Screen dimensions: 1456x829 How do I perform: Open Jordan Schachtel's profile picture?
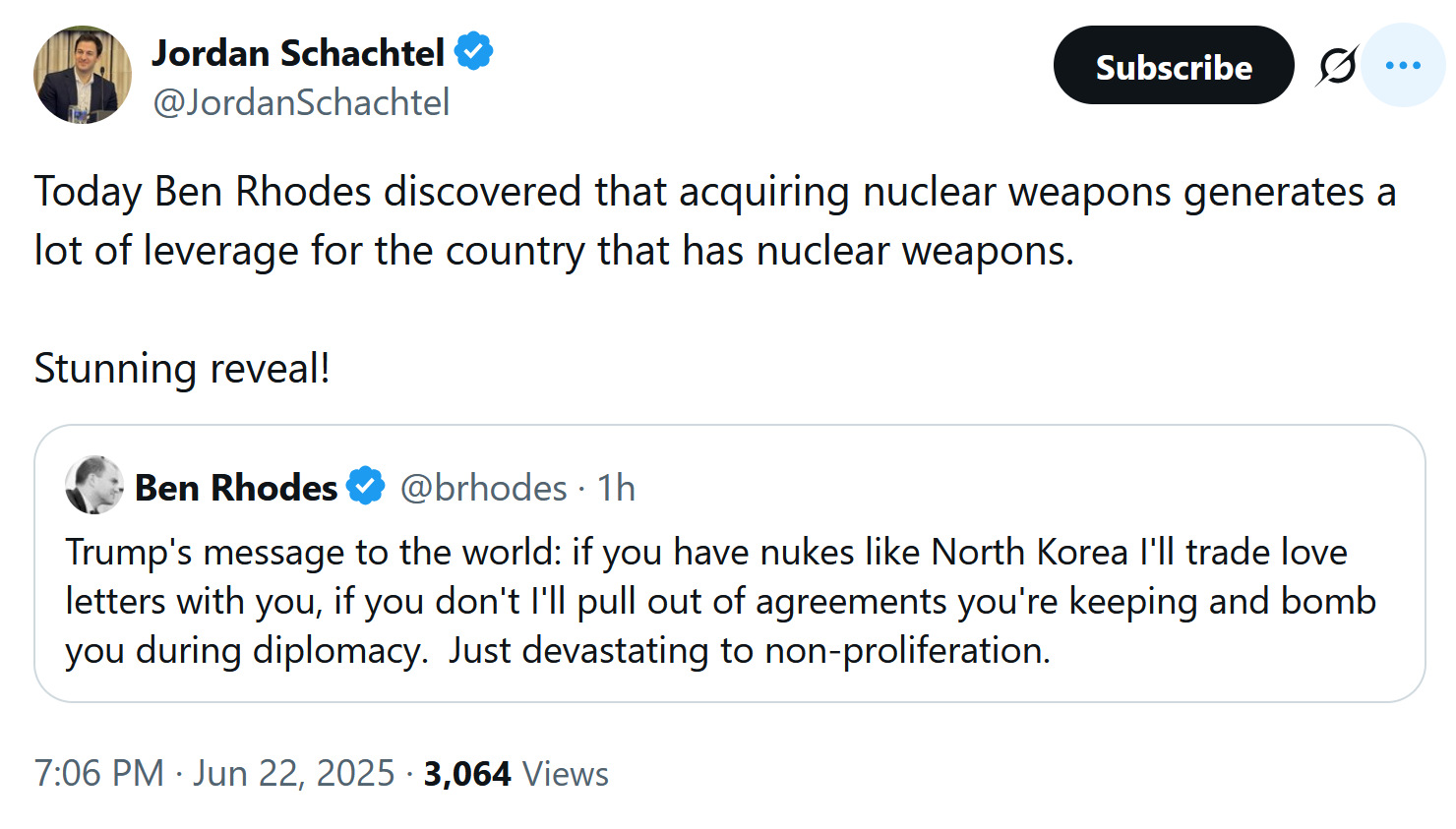coord(82,75)
